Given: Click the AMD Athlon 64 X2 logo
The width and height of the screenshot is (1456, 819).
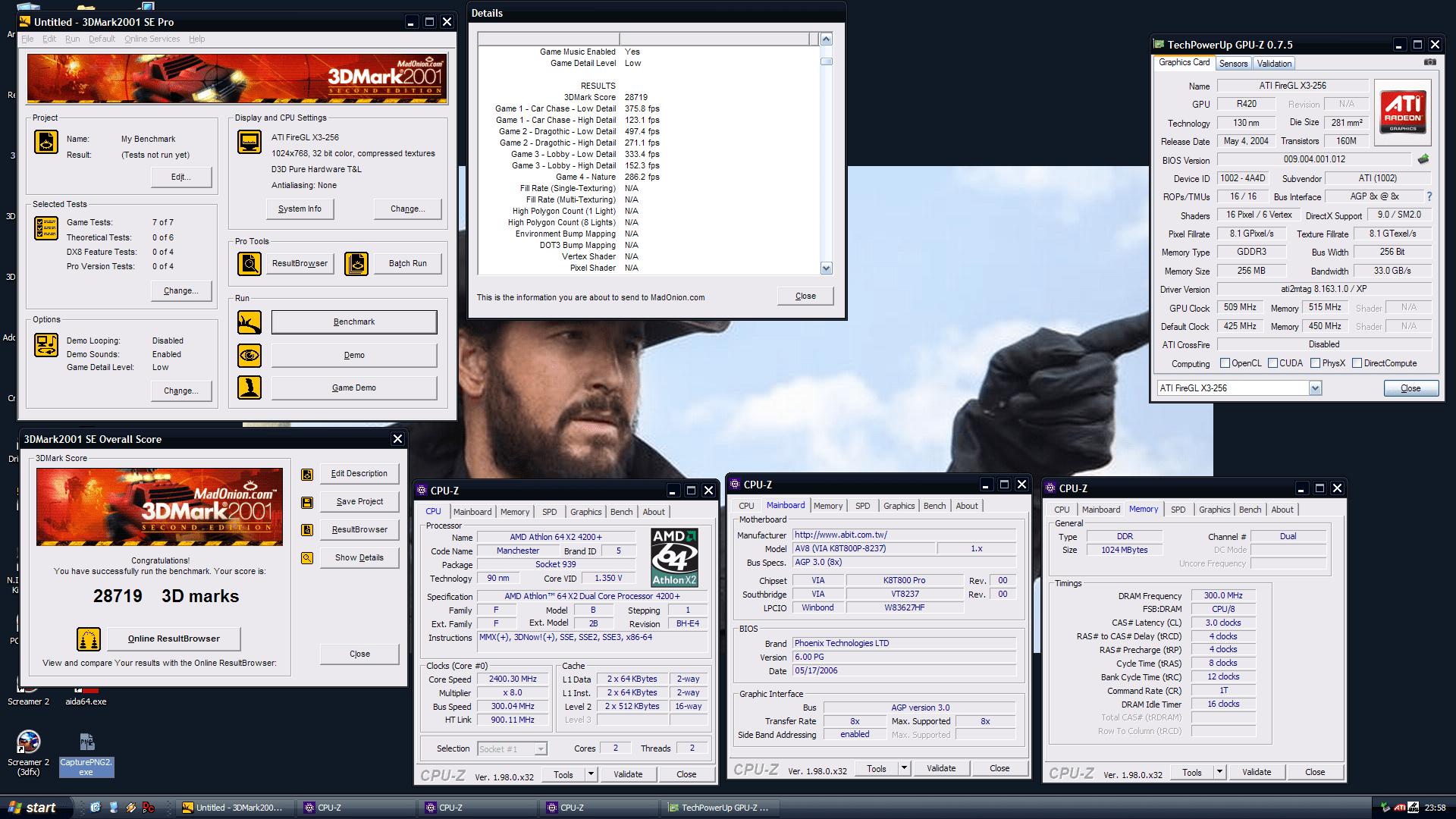Looking at the screenshot, I should 674,557.
